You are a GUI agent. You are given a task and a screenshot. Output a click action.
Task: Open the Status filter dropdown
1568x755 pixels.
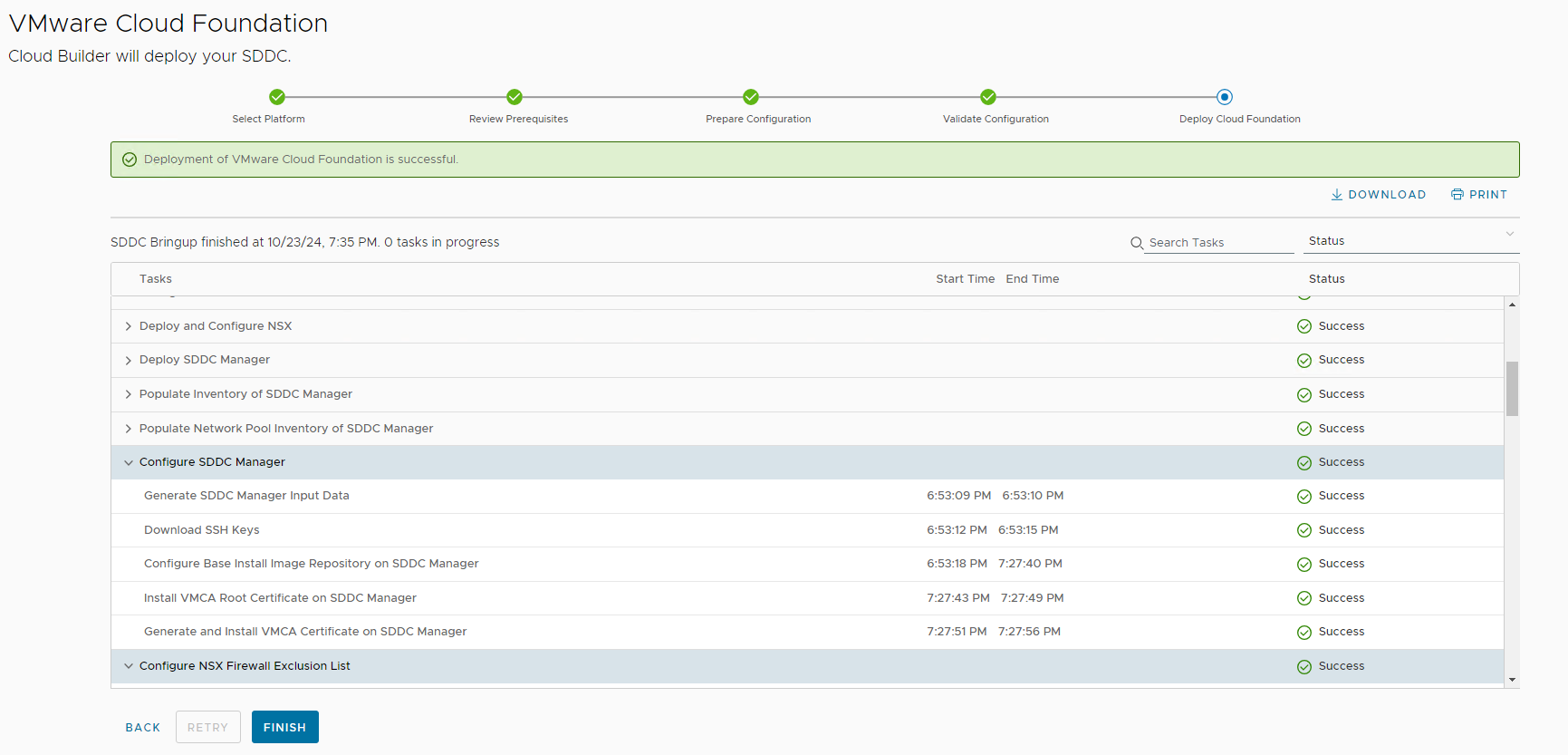coord(1410,241)
